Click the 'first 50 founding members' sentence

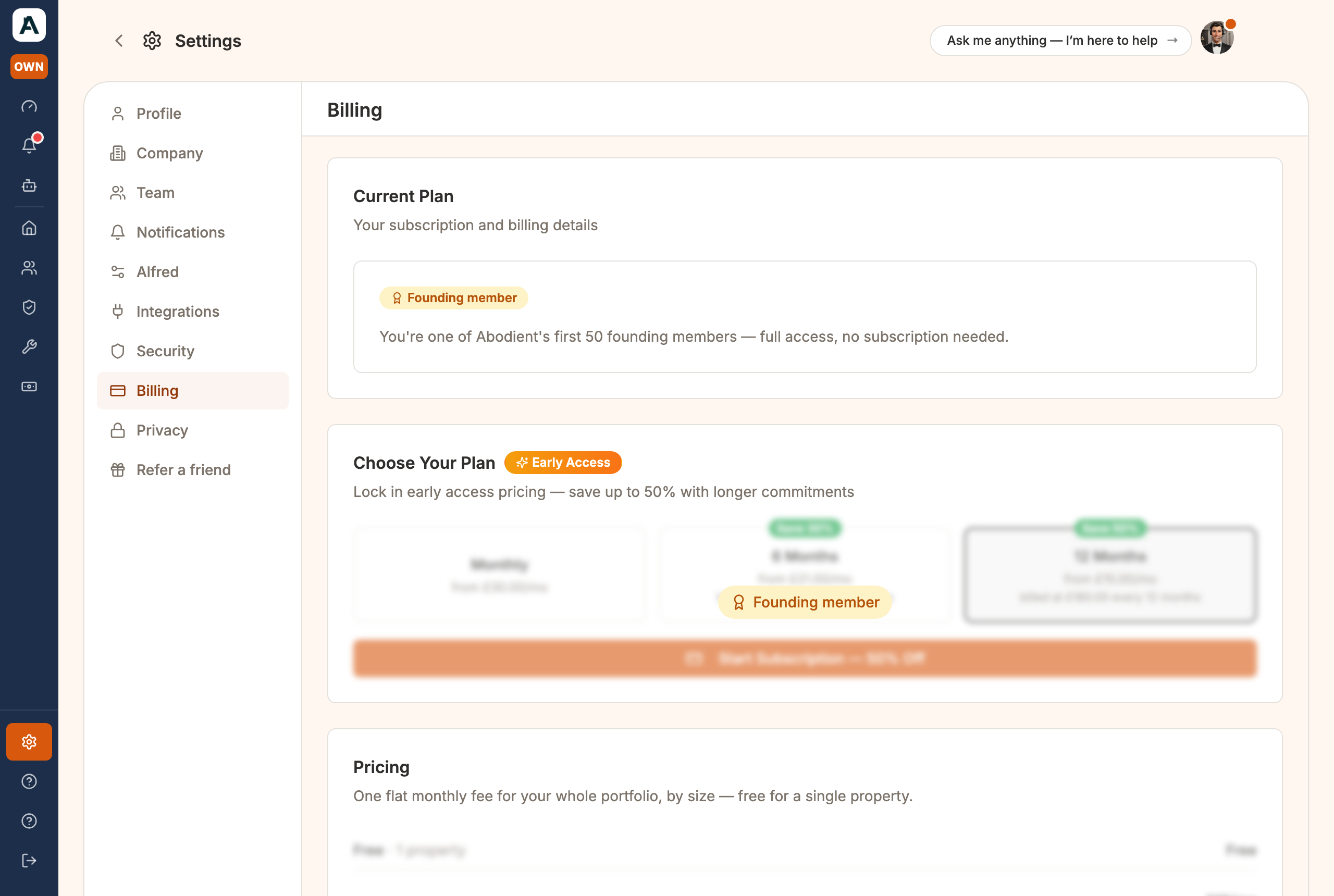click(x=694, y=337)
